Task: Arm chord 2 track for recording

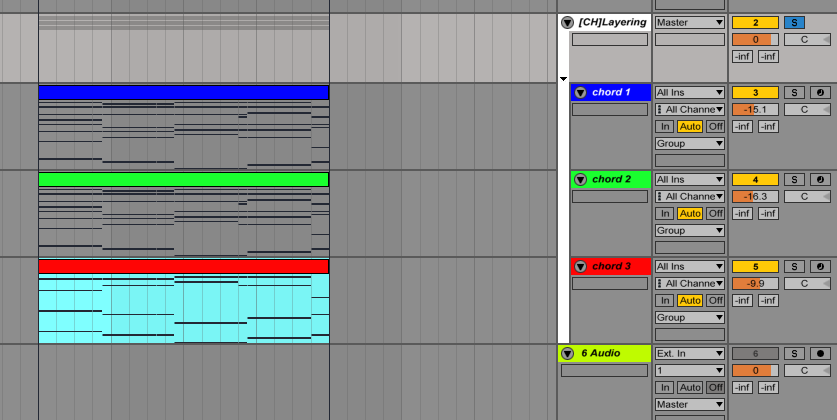Action: point(820,179)
